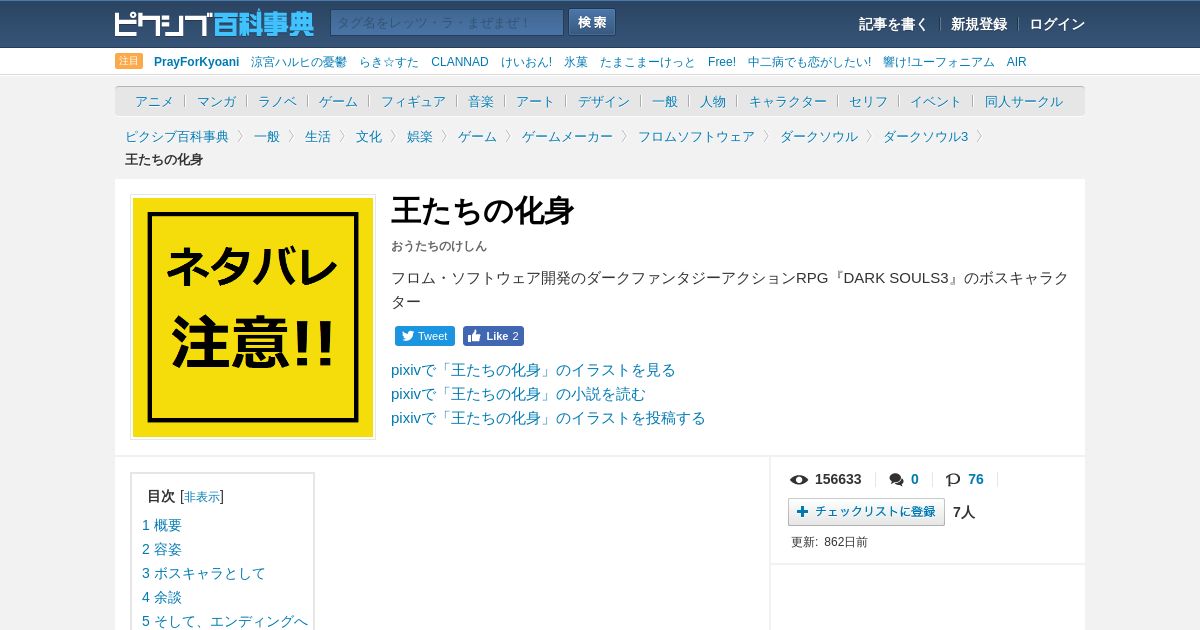Post a pixiv illustration for 王たちの化身

tap(548, 418)
